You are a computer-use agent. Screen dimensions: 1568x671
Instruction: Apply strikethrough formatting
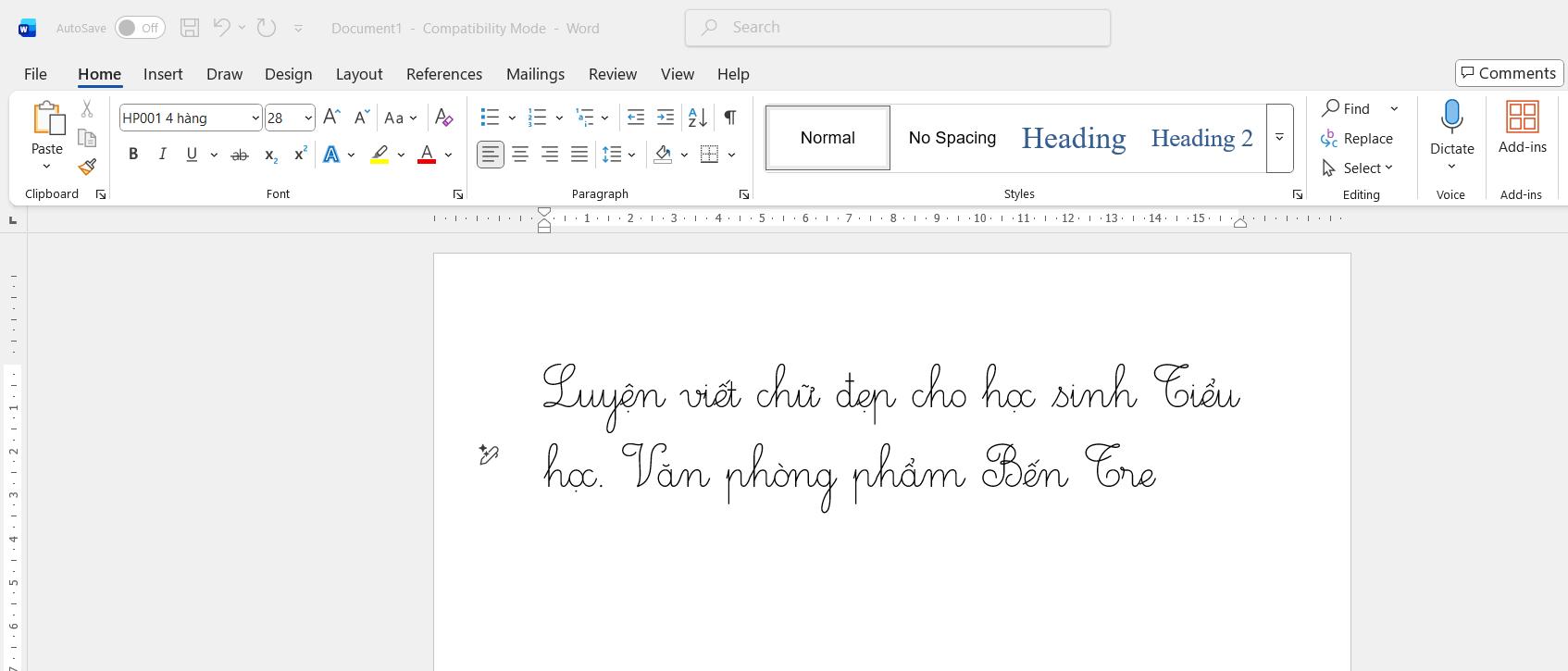(x=239, y=155)
